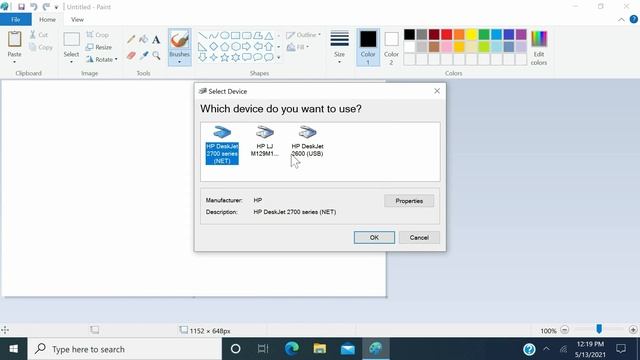Pick the yellow palette color
Viewport: 640px width, 360px height.
click(471, 34)
